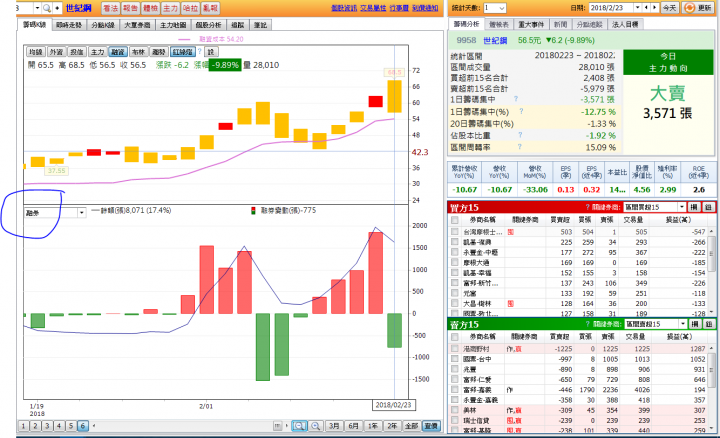Viewport: 720px width, 438px height.
Task: Click the 報告 button
Action: (130, 8)
